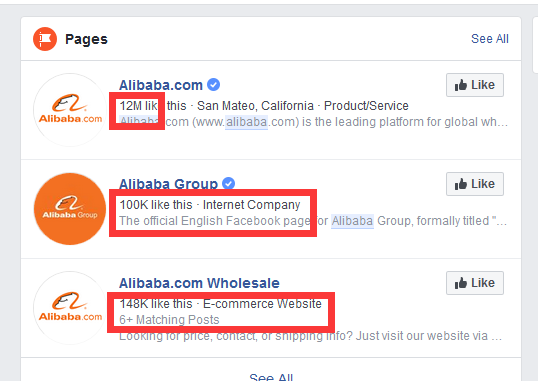Image resolution: width=538 pixels, height=381 pixels.
Task: Click the highlighted alibaba in www.alibaba.com
Action: point(246,122)
